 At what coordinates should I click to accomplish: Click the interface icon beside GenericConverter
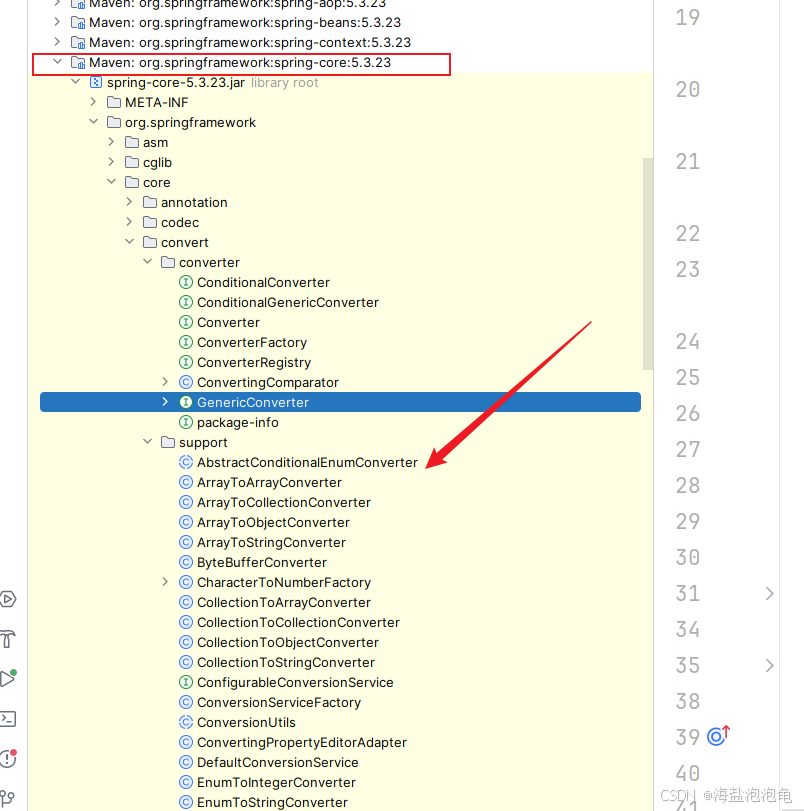tap(184, 402)
